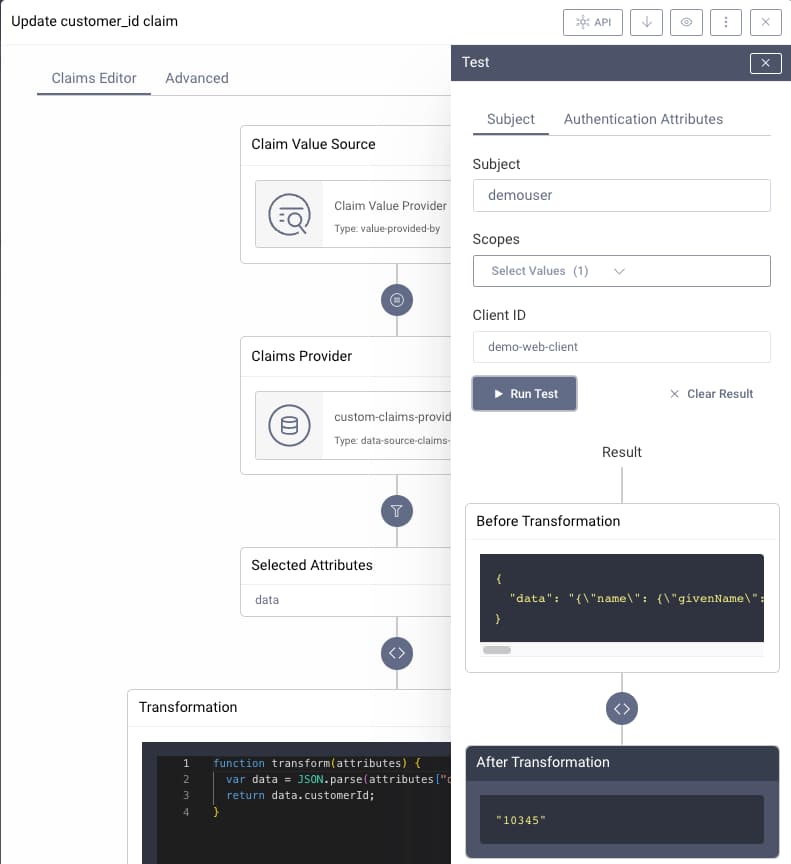
Task: Select the Authentication Attributes tab
Action: (643, 119)
